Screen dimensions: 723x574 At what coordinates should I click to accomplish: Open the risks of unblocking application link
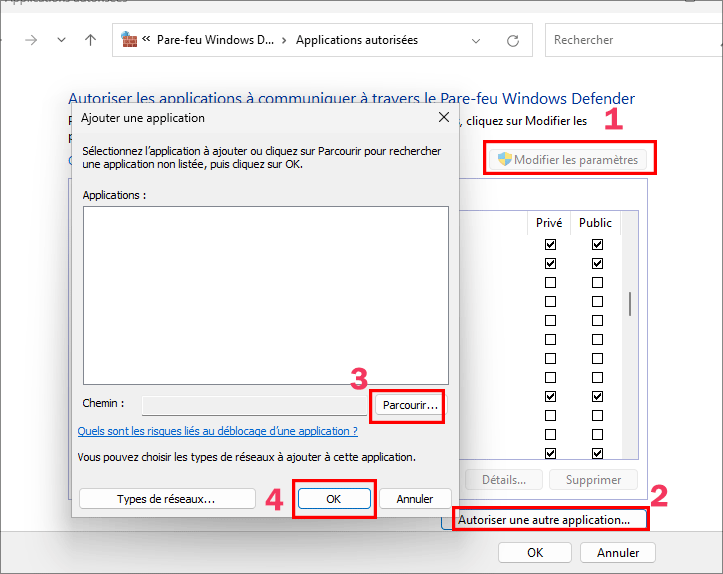pos(217,431)
